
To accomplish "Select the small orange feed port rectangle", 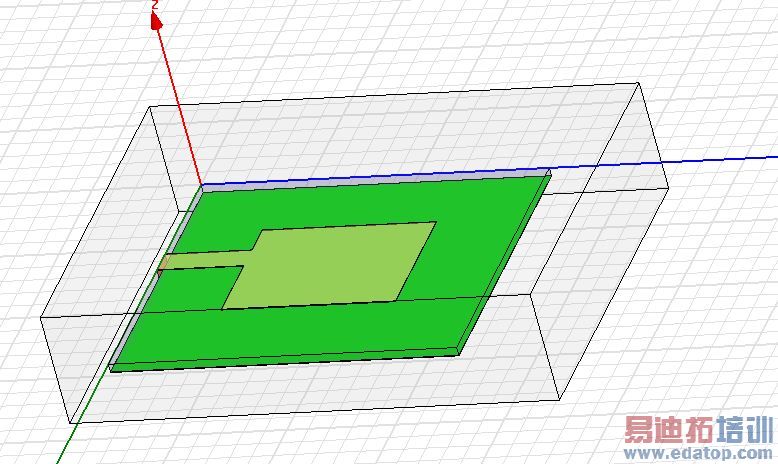I will tap(164, 263).
